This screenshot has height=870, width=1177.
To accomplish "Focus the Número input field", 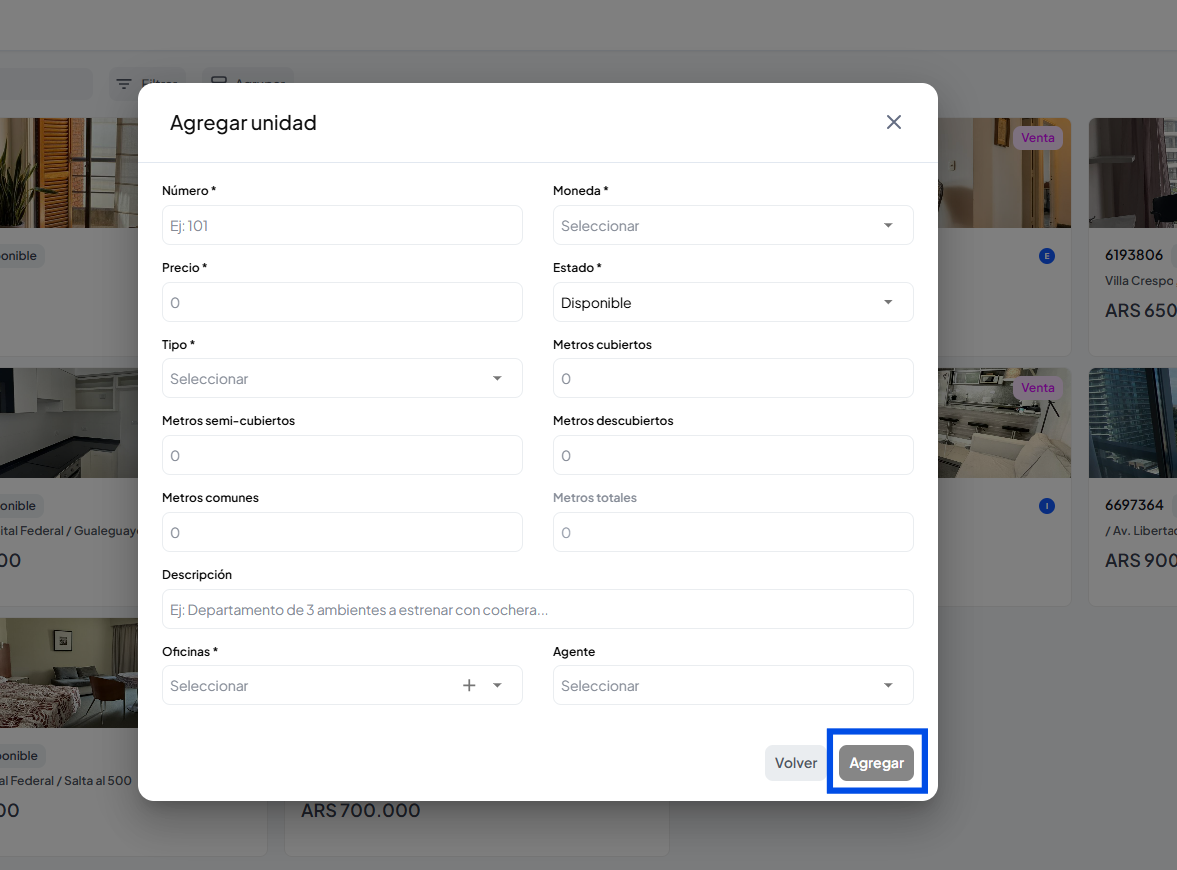I will (342, 225).
